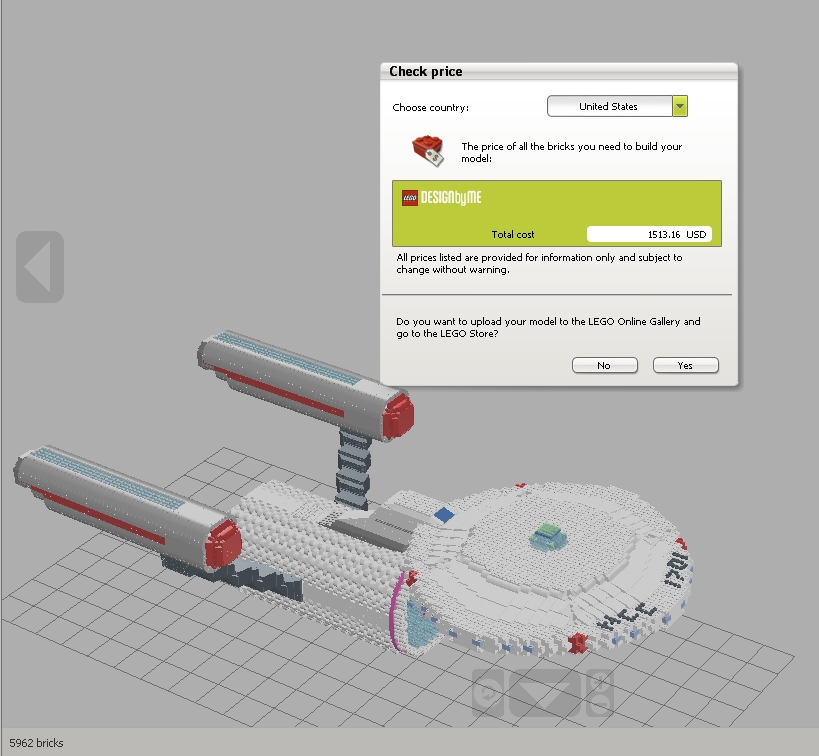Click the zoom out minus icon
The width and height of the screenshot is (819, 756).
tap(600, 705)
